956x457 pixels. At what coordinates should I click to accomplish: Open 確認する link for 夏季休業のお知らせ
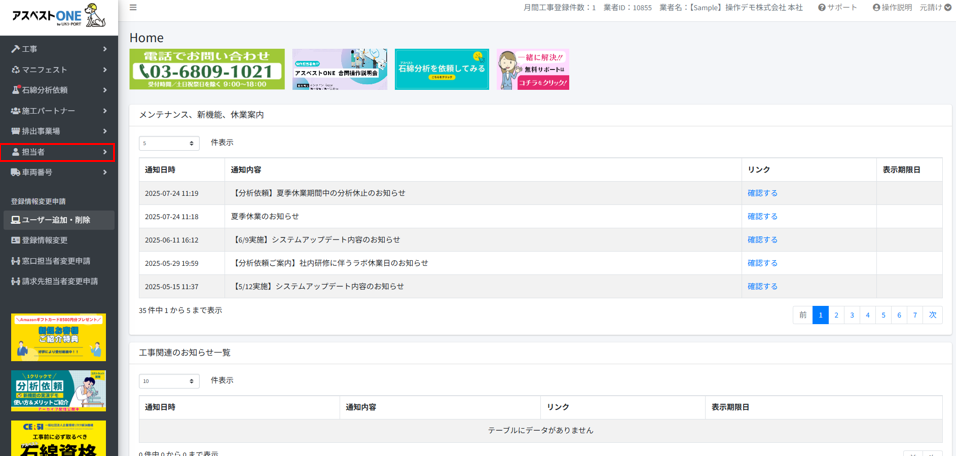(762, 216)
